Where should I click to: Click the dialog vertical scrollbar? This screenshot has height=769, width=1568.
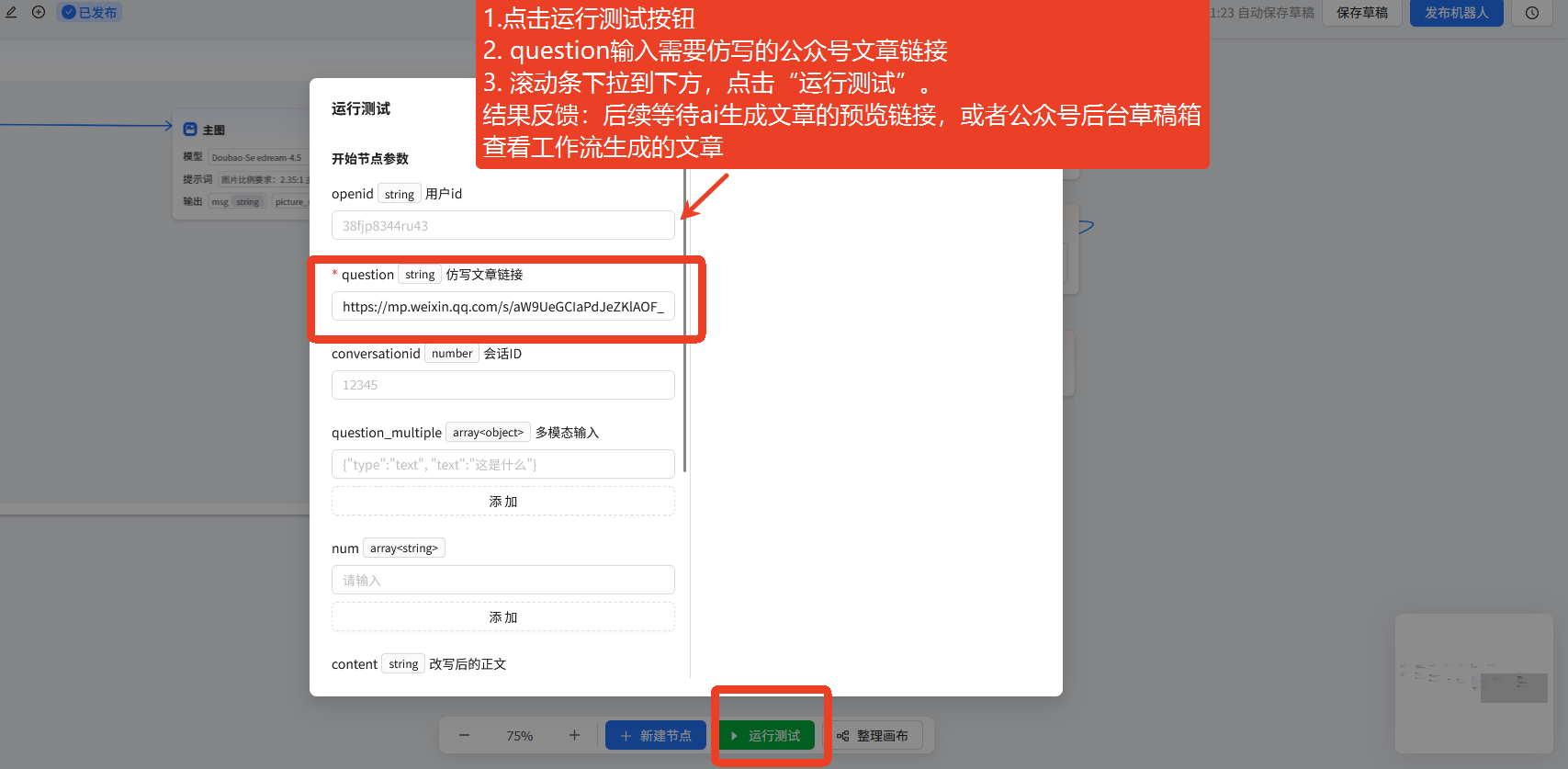tap(685, 322)
